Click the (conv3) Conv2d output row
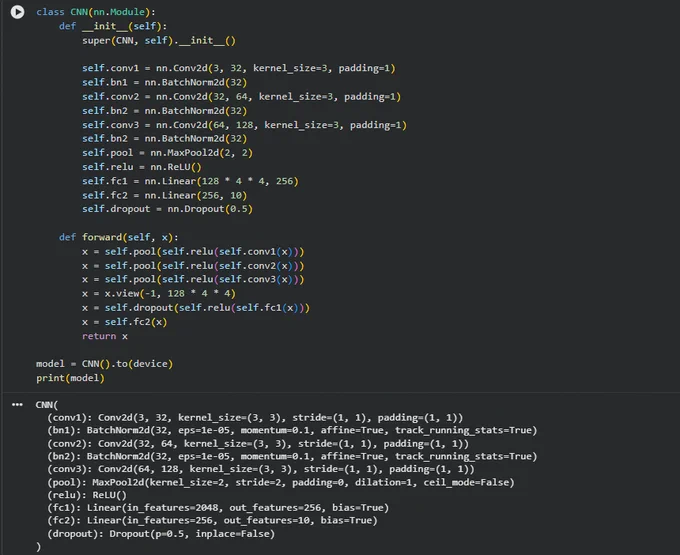Viewport: 680px width, 555px height. [x=261, y=469]
